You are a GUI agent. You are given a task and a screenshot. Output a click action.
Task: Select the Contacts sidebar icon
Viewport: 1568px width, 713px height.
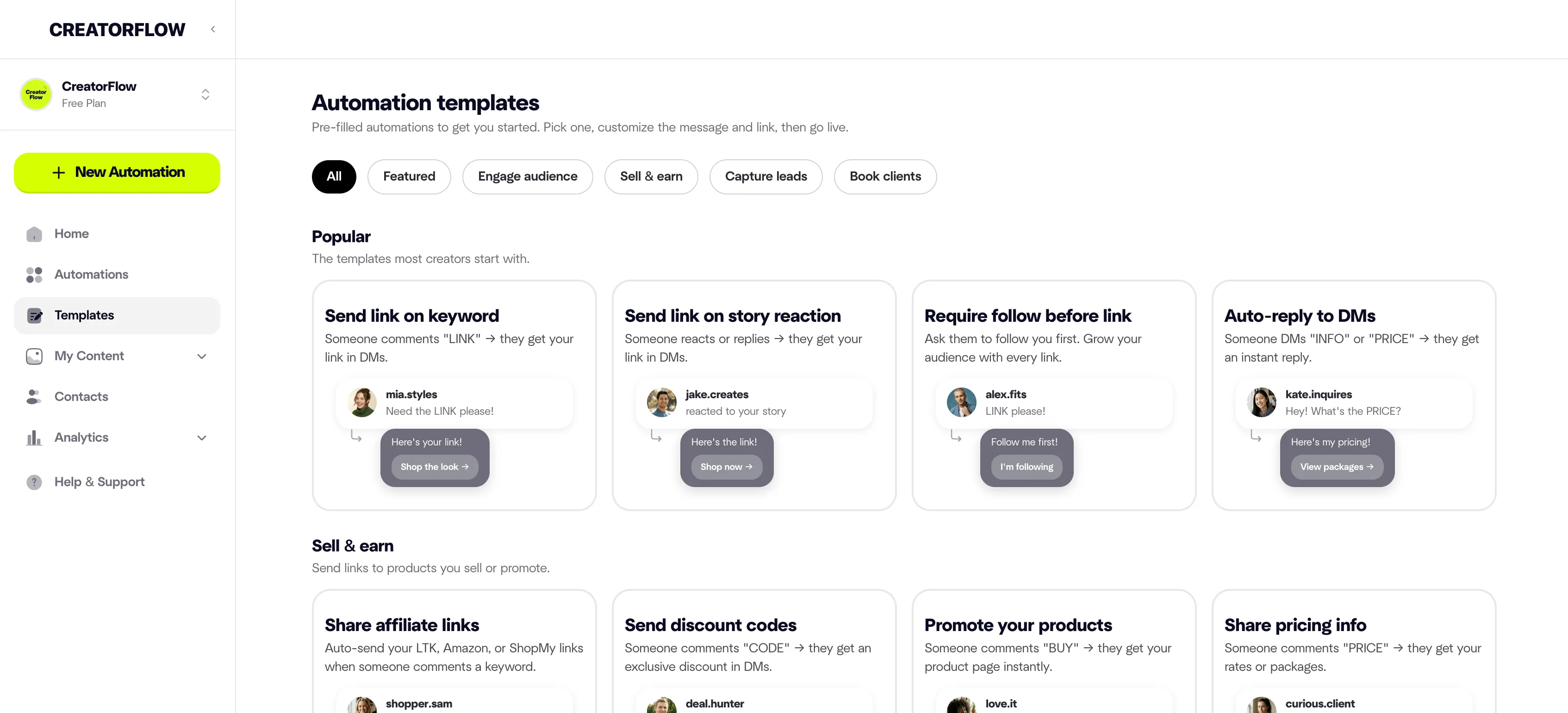click(34, 397)
